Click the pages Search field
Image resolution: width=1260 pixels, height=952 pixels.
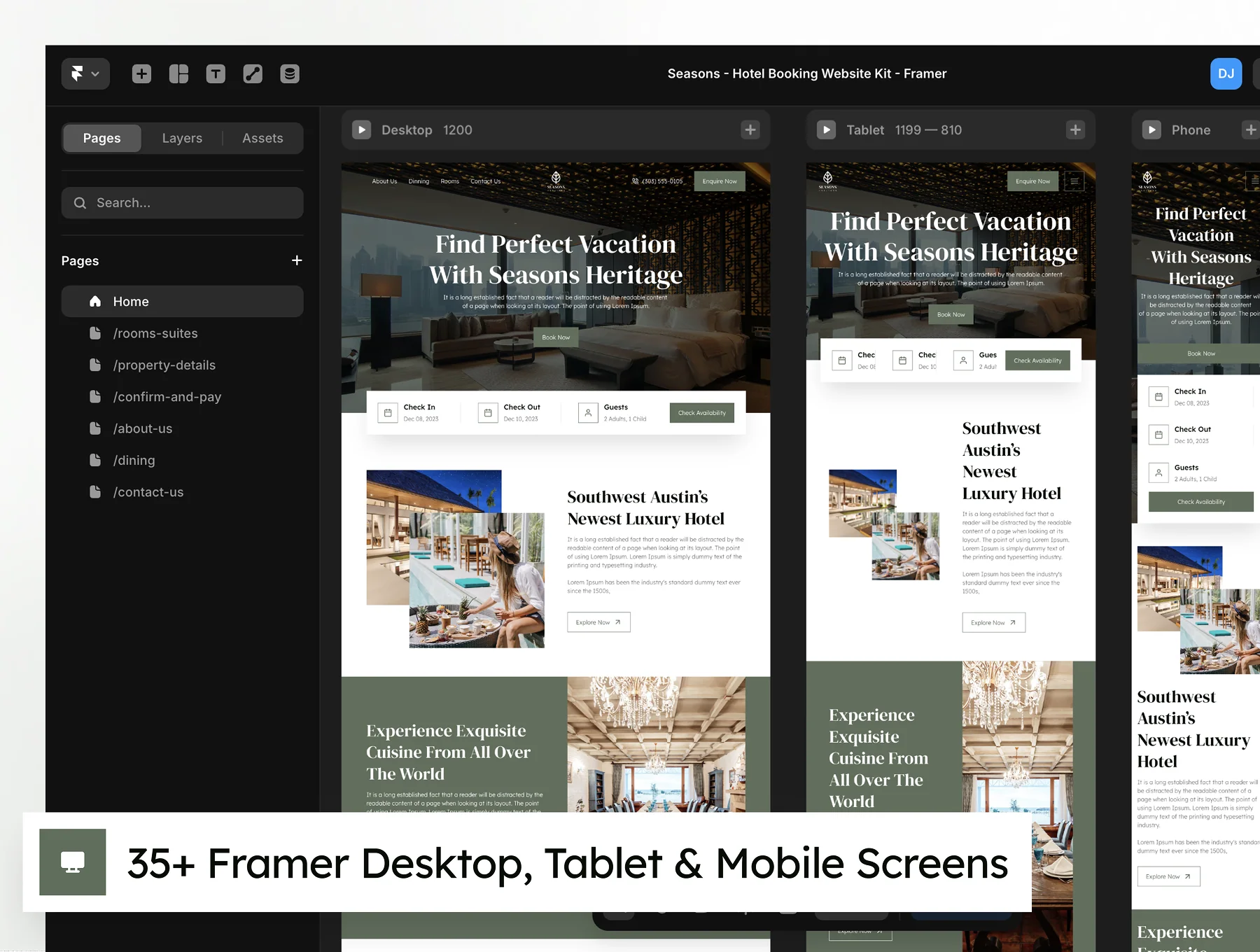coord(182,202)
